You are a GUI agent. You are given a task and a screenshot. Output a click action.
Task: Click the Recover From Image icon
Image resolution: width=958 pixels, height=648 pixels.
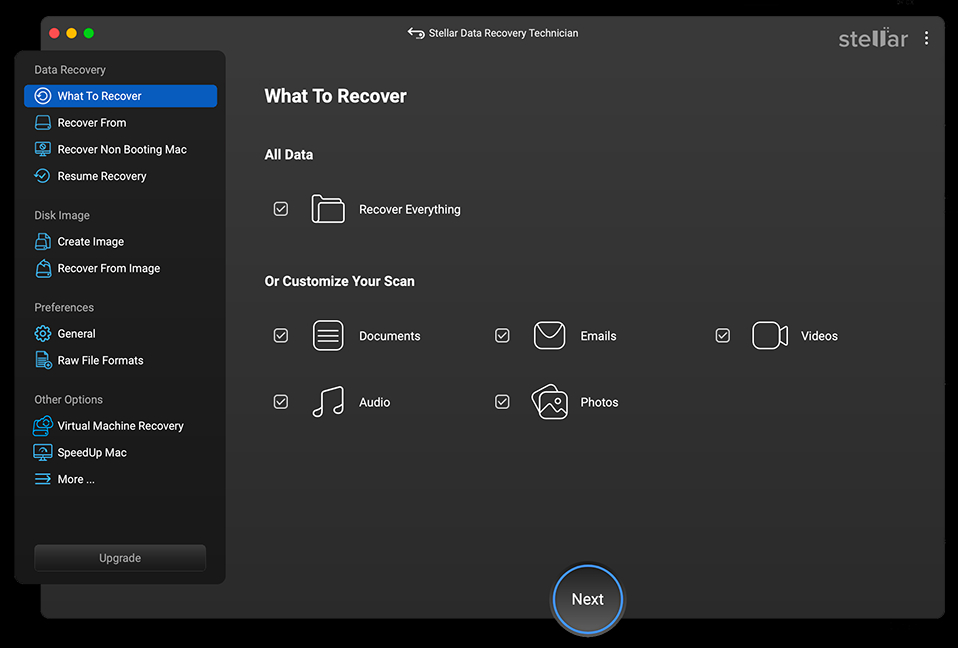[43, 268]
